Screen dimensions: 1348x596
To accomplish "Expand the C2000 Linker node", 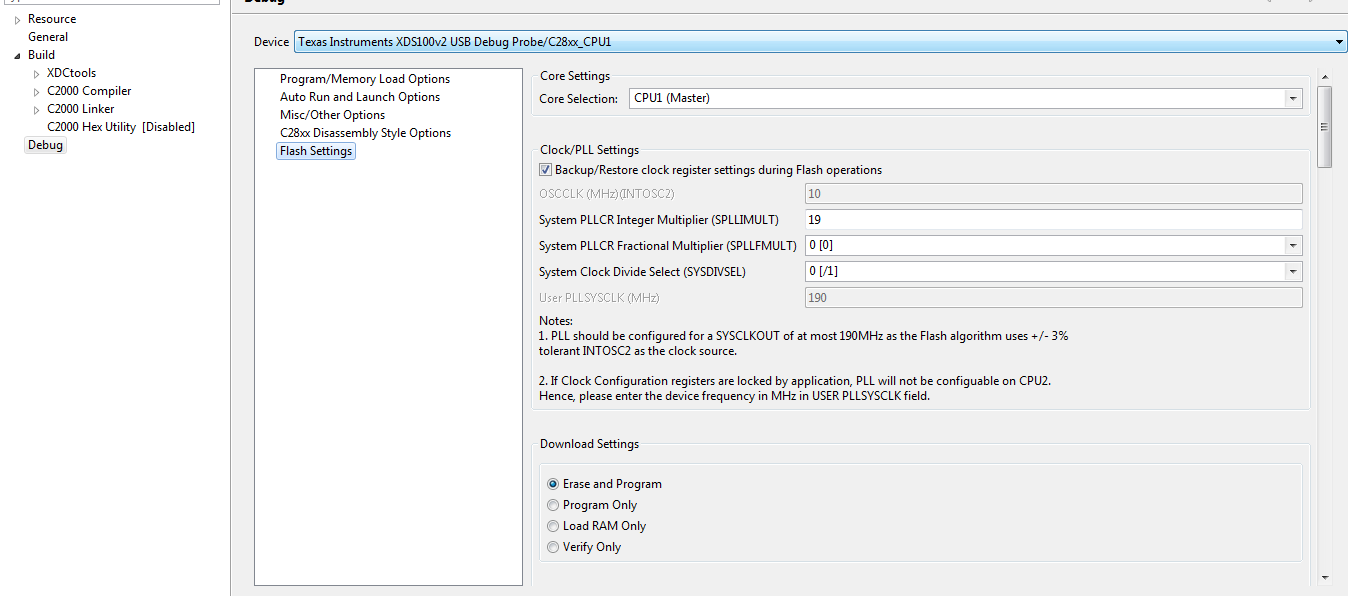I will coord(37,110).
